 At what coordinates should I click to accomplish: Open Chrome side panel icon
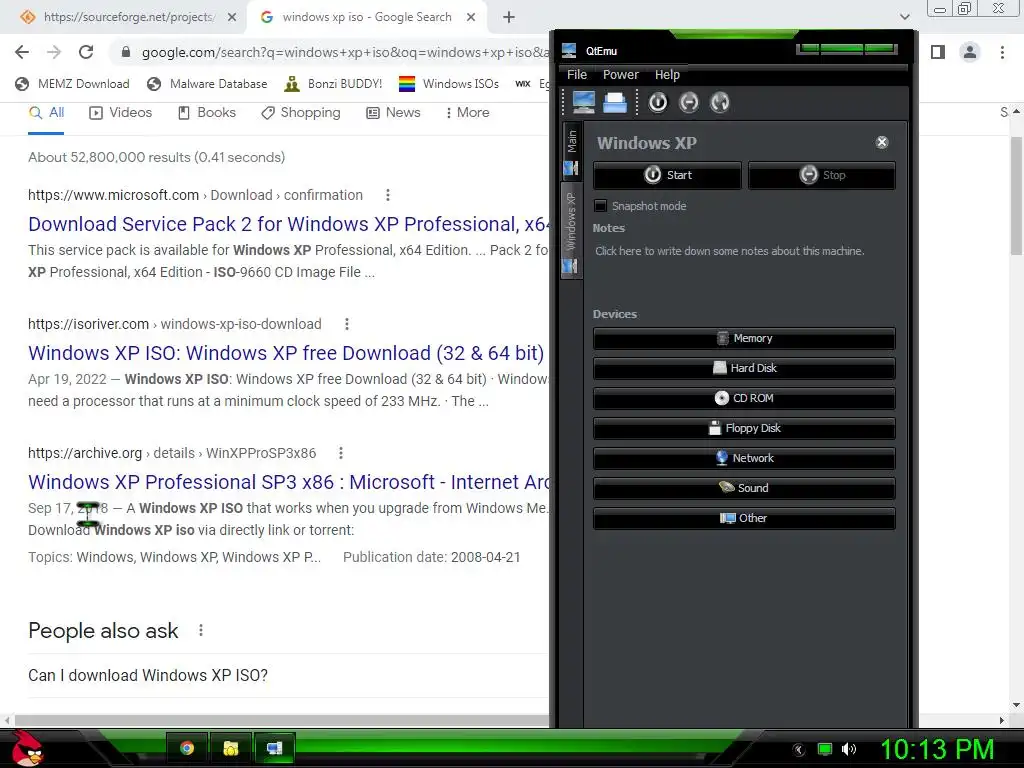[938, 52]
